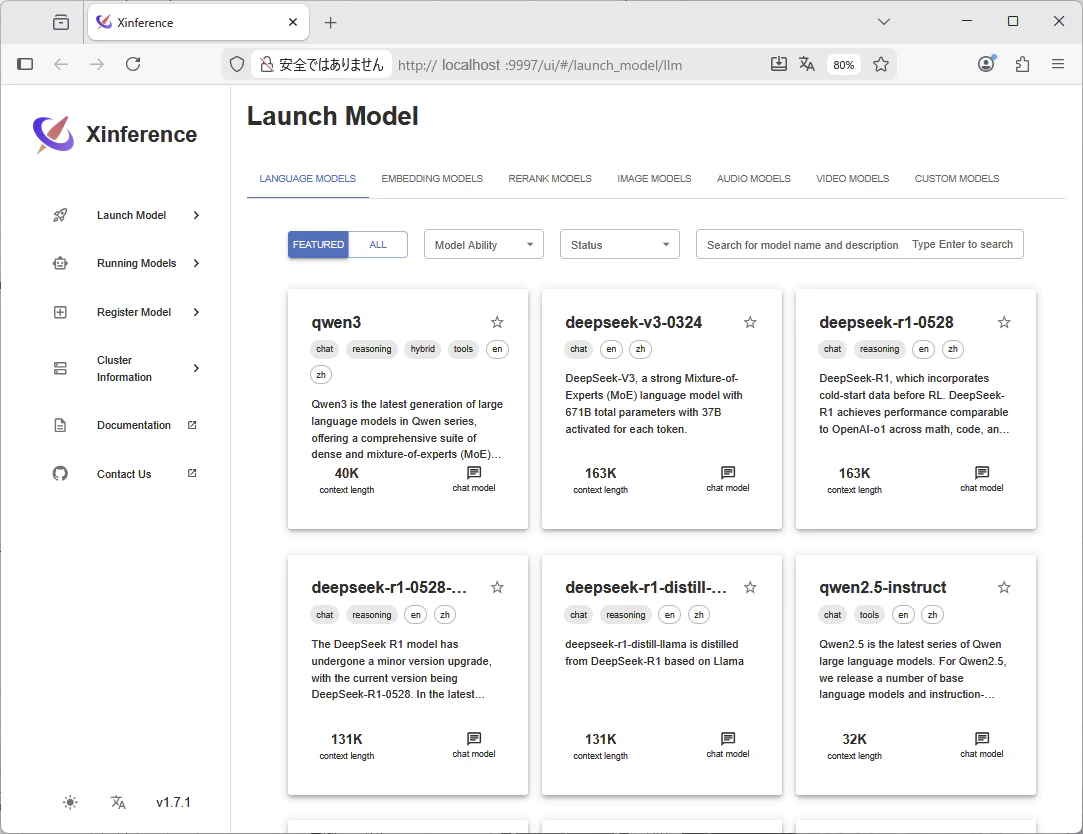Star the deepseek-r1-distill-... card
Viewport: 1083px width, 834px height.
pos(750,587)
